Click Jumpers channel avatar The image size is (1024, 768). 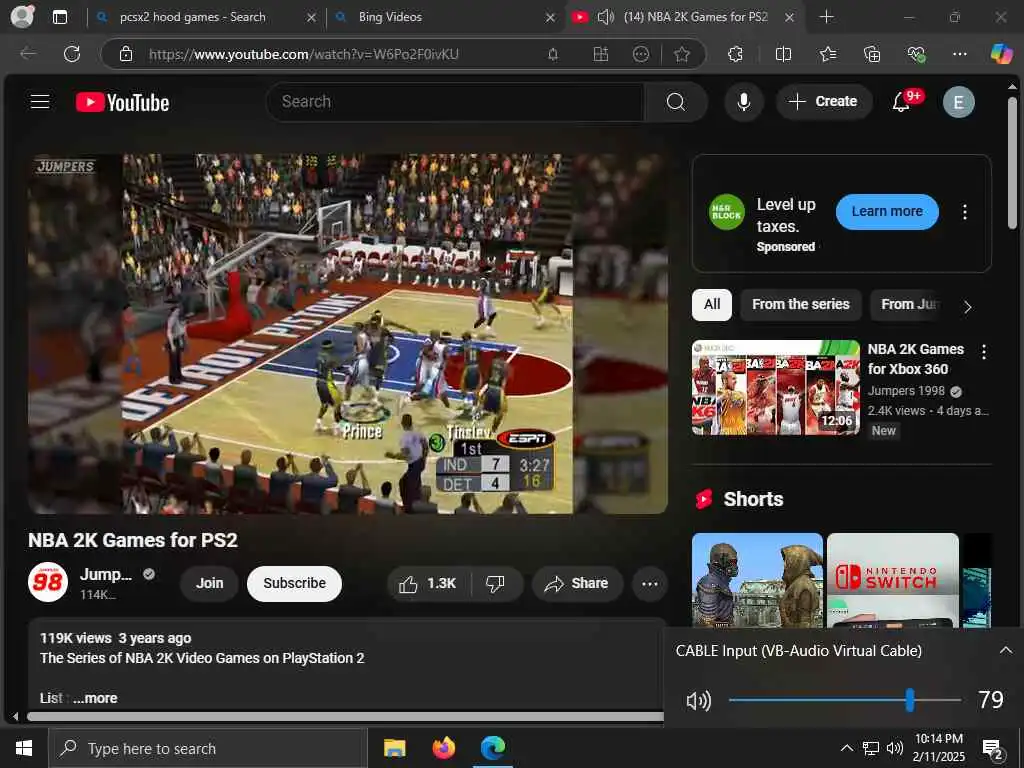(x=48, y=582)
